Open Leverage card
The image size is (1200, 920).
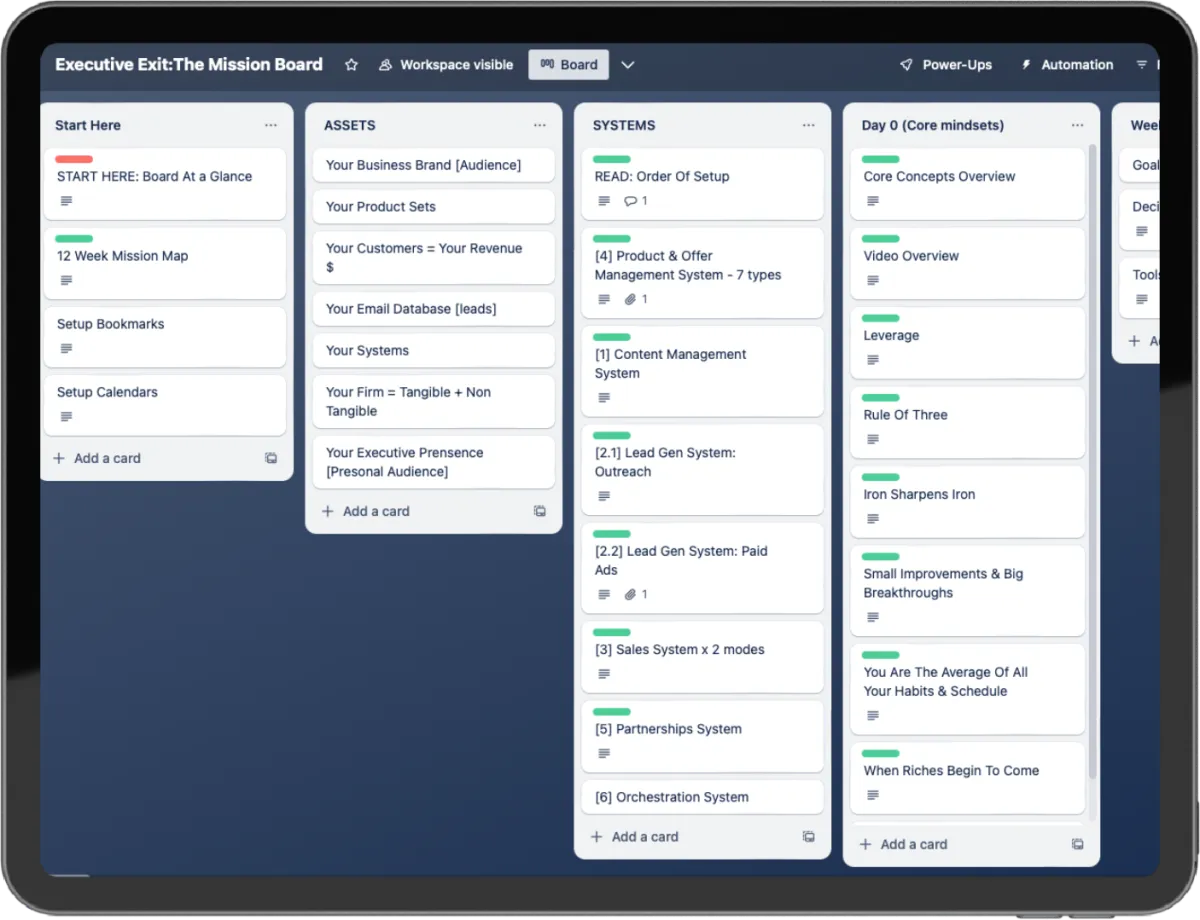[x=967, y=343]
